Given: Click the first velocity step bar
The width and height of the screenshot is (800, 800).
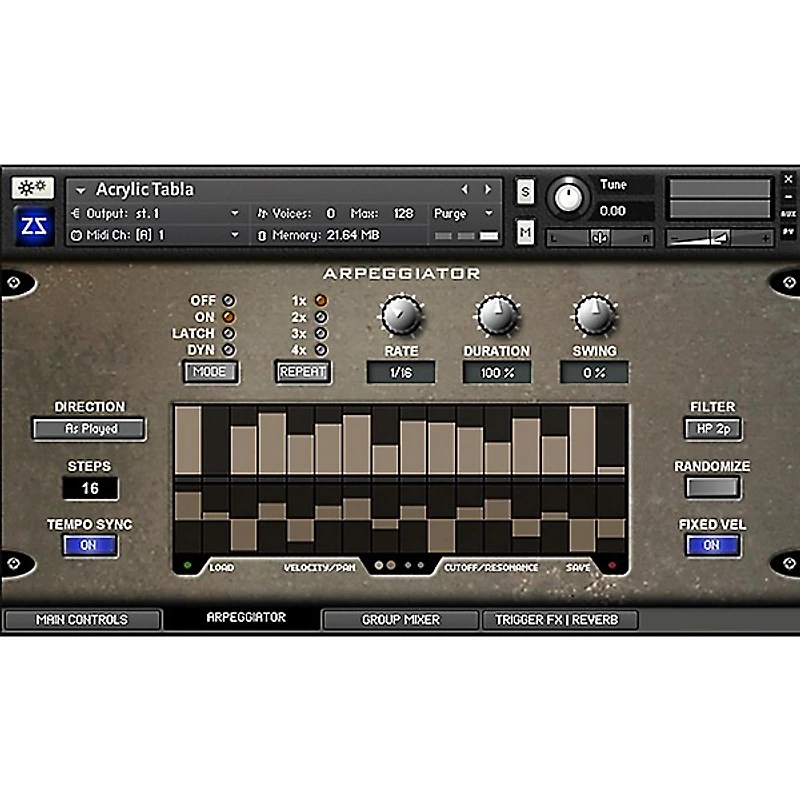Looking at the screenshot, I should click(x=188, y=441).
